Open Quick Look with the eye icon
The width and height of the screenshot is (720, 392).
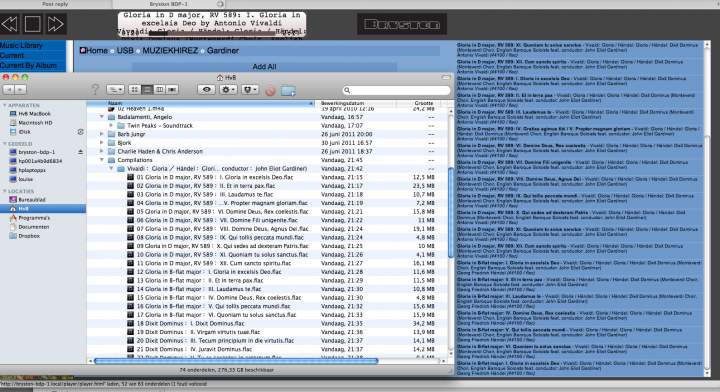(x=206, y=90)
